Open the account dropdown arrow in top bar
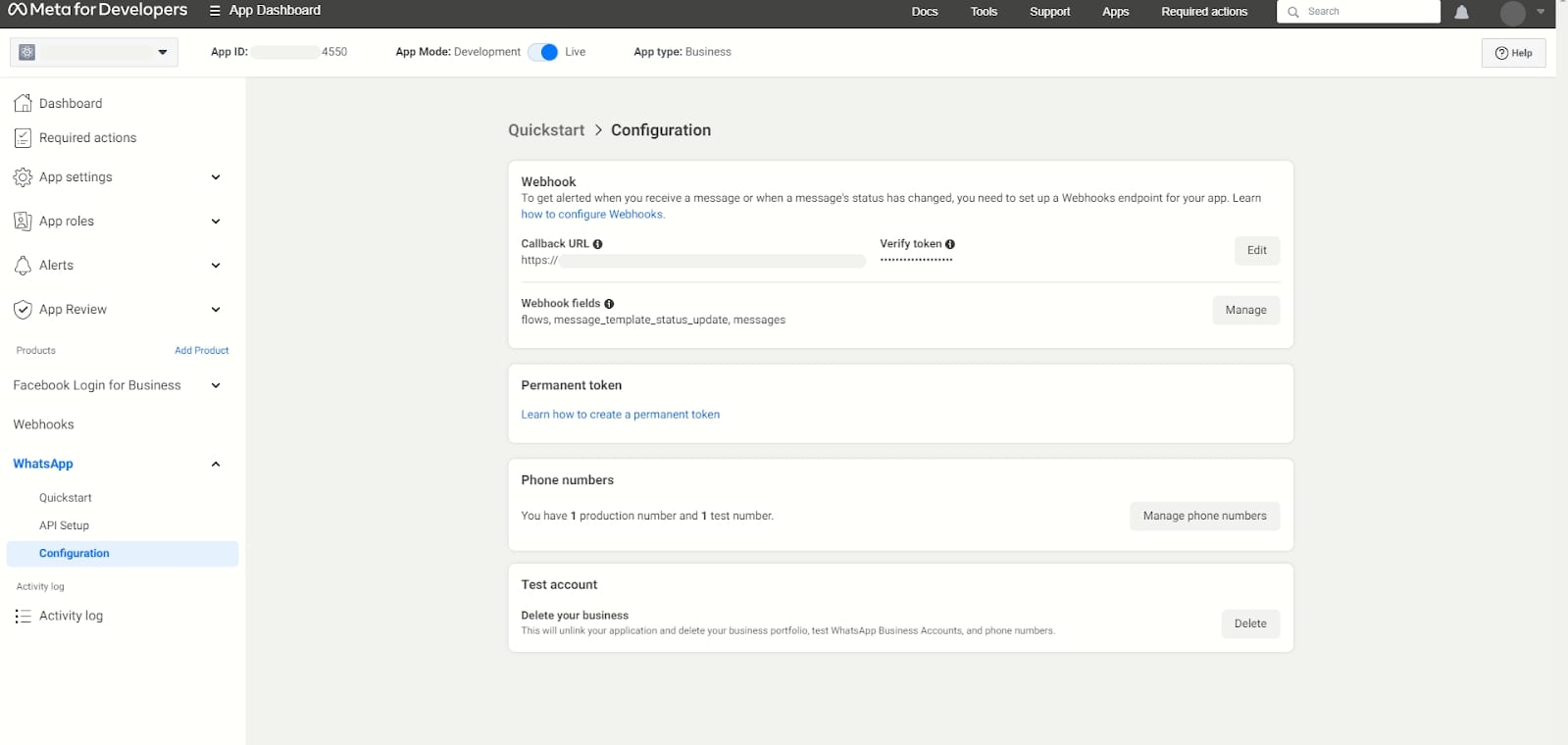The image size is (1568, 745). 1541,13
